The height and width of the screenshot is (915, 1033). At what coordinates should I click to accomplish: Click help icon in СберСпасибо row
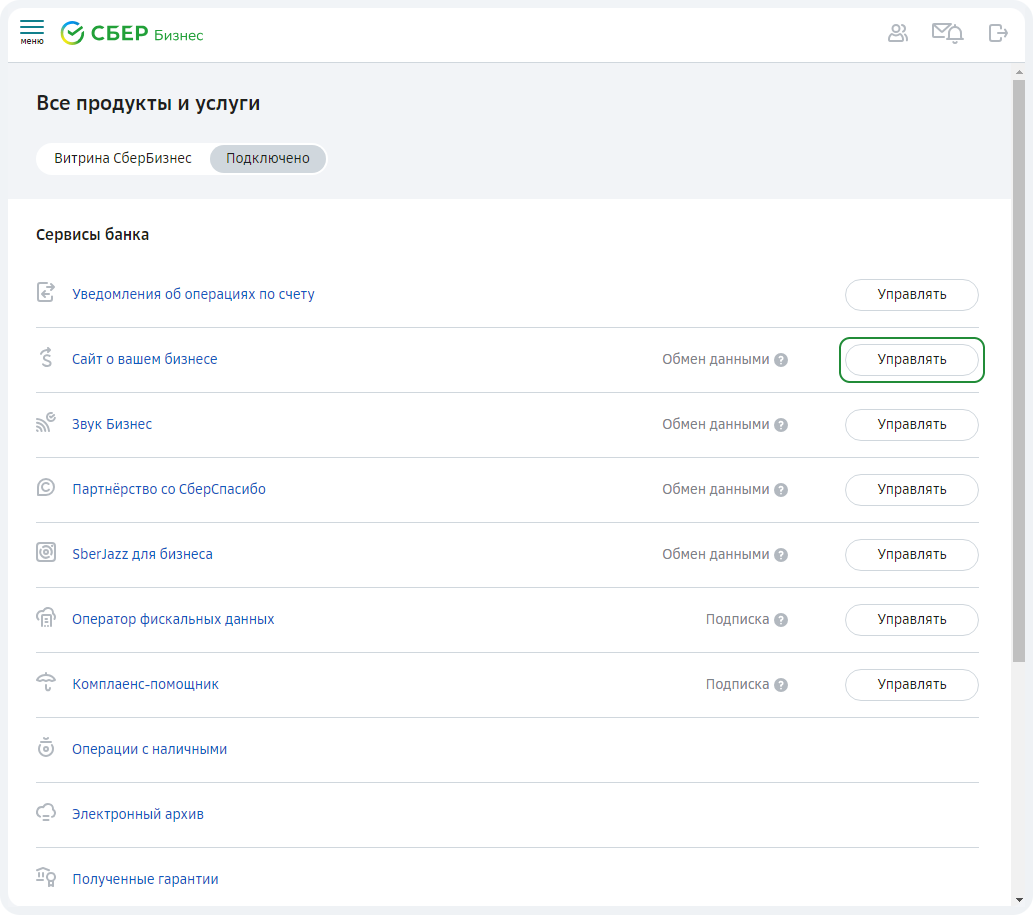tap(781, 490)
